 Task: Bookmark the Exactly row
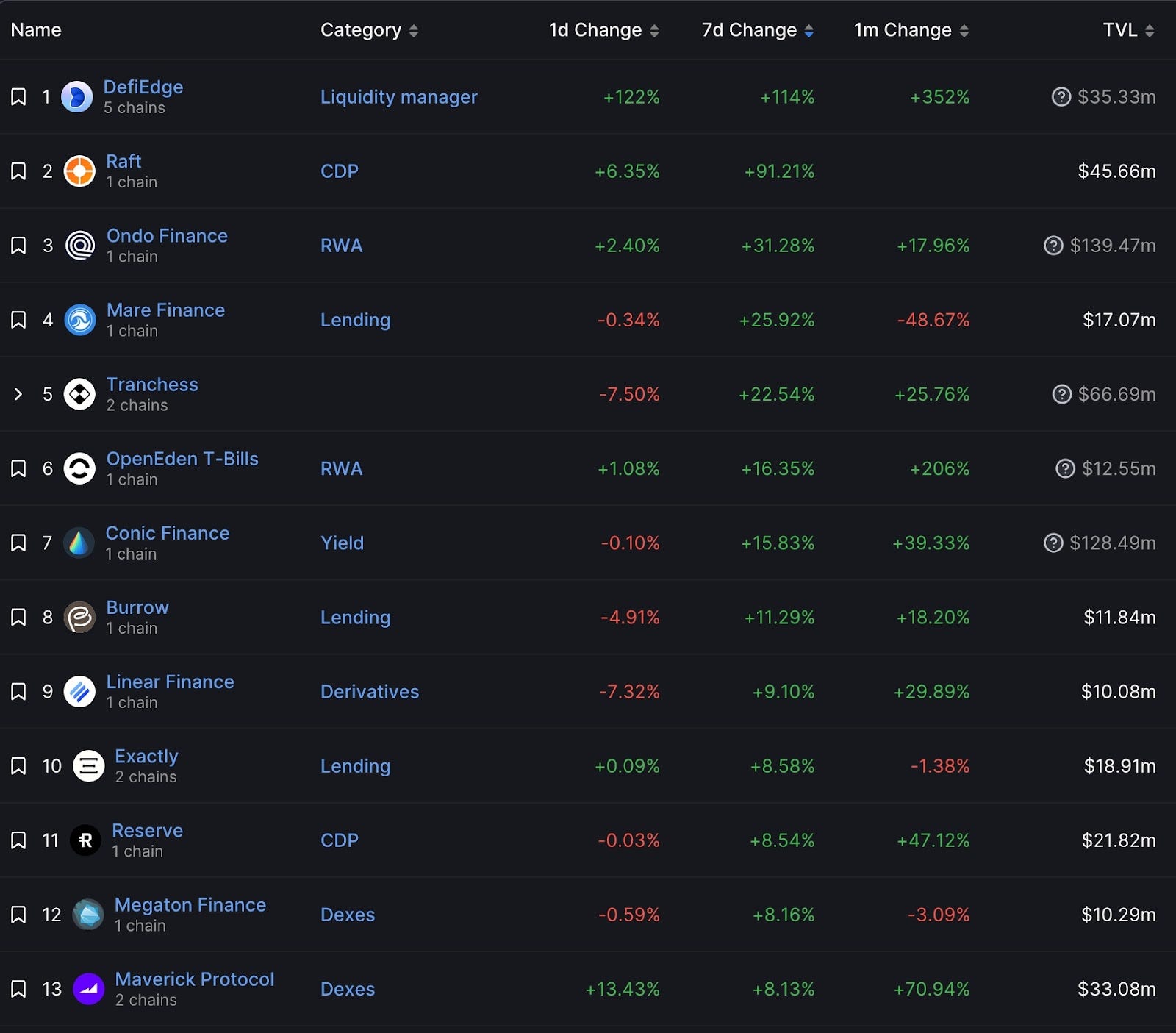click(x=18, y=766)
